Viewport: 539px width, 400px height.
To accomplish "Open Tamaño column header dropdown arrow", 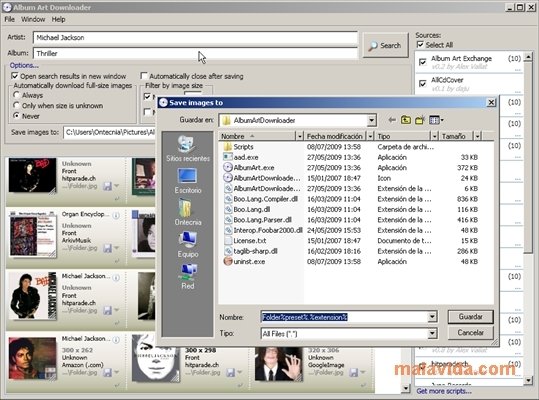I will 477,136.
